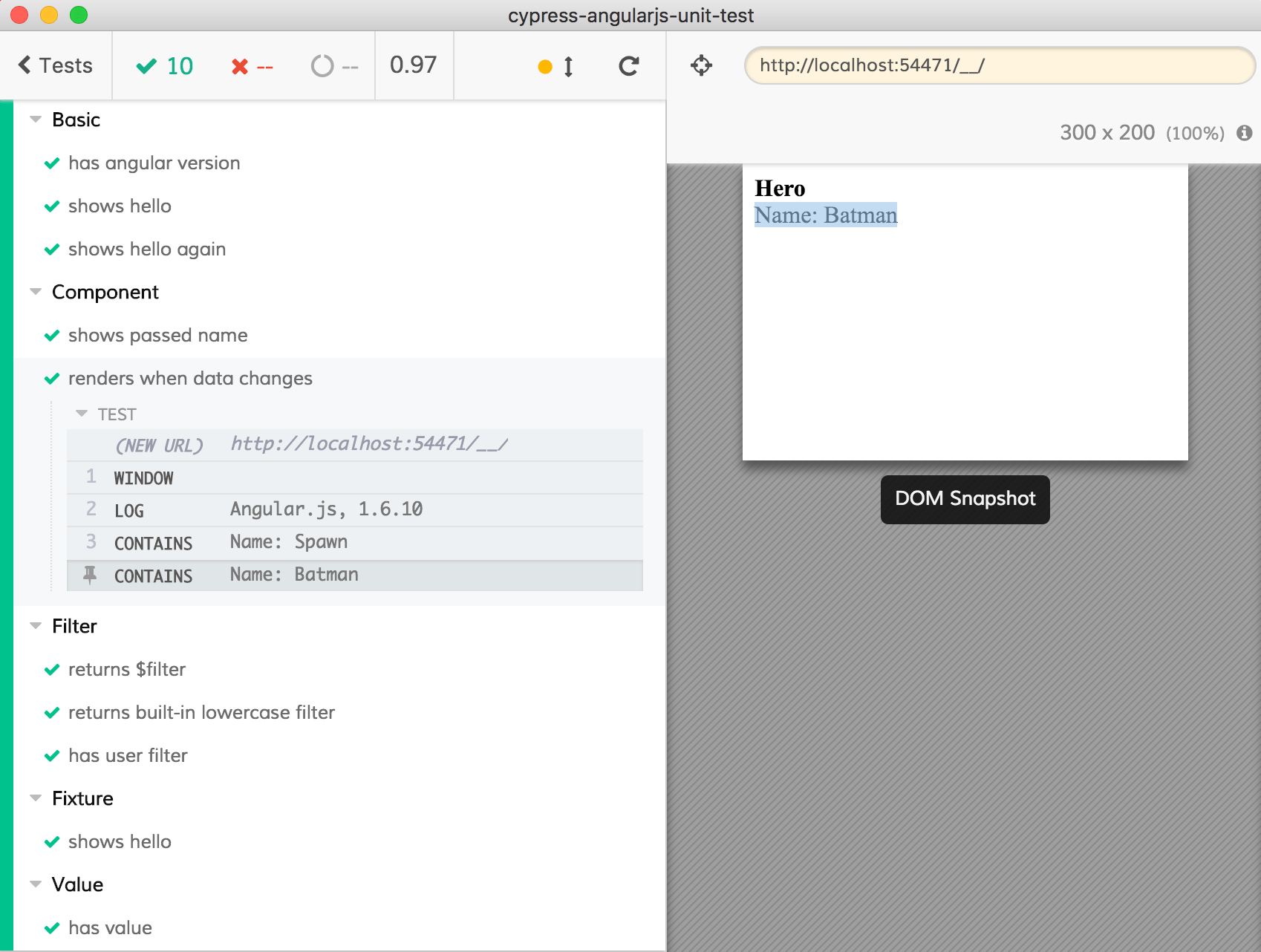Select the 'renders when data changes' test

pos(190,378)
